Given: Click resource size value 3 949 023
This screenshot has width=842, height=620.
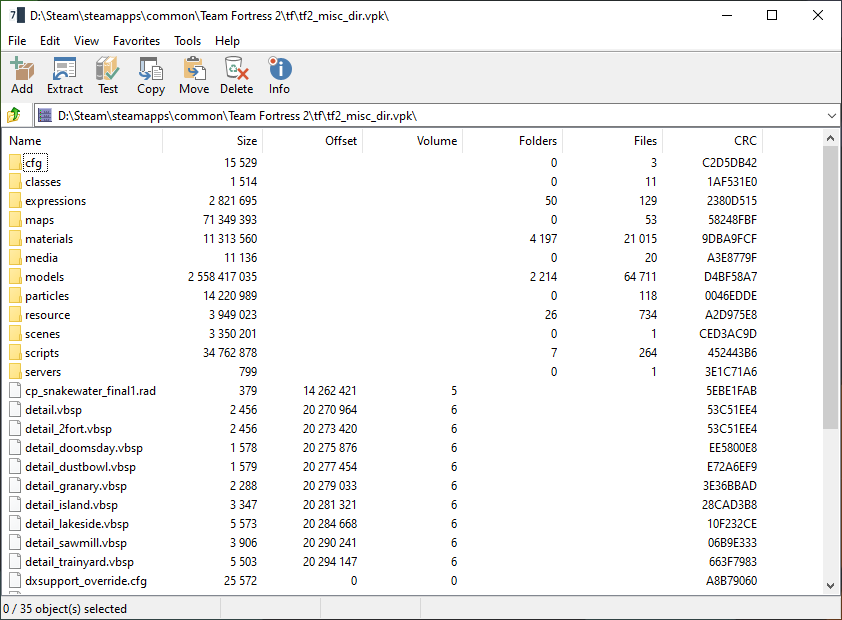Looking at the screenshot, I should pyautogui.click(x=233, y=315).
